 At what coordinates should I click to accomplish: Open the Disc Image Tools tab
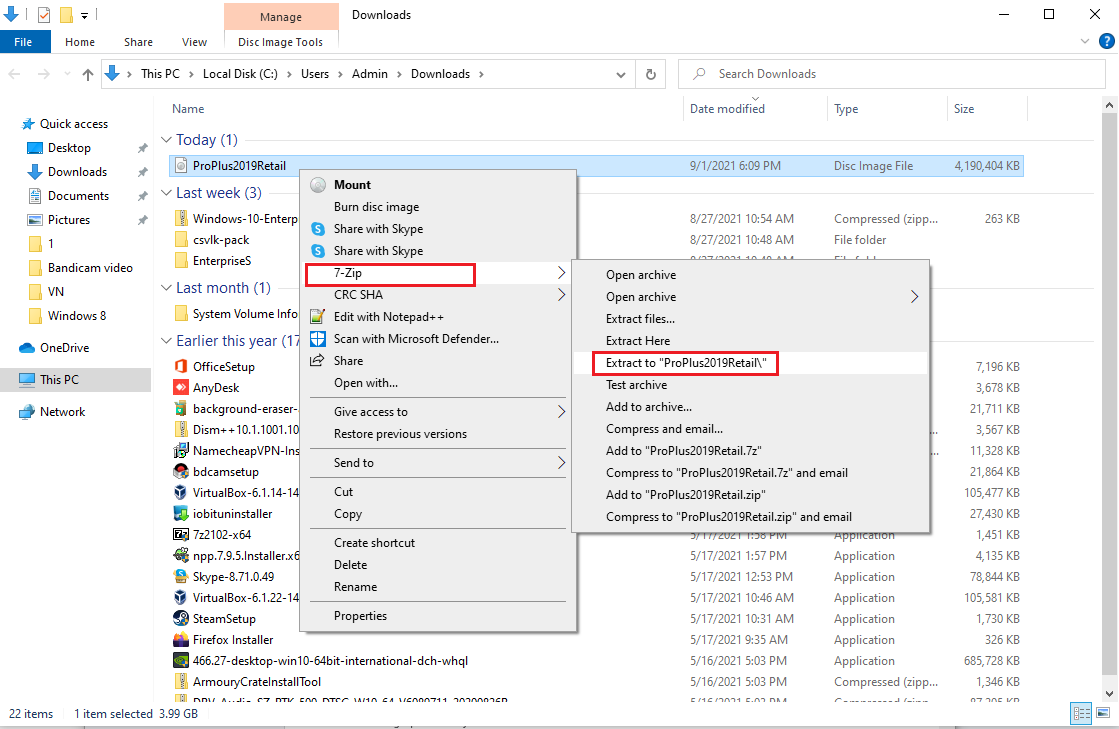[x=280, y=42]
